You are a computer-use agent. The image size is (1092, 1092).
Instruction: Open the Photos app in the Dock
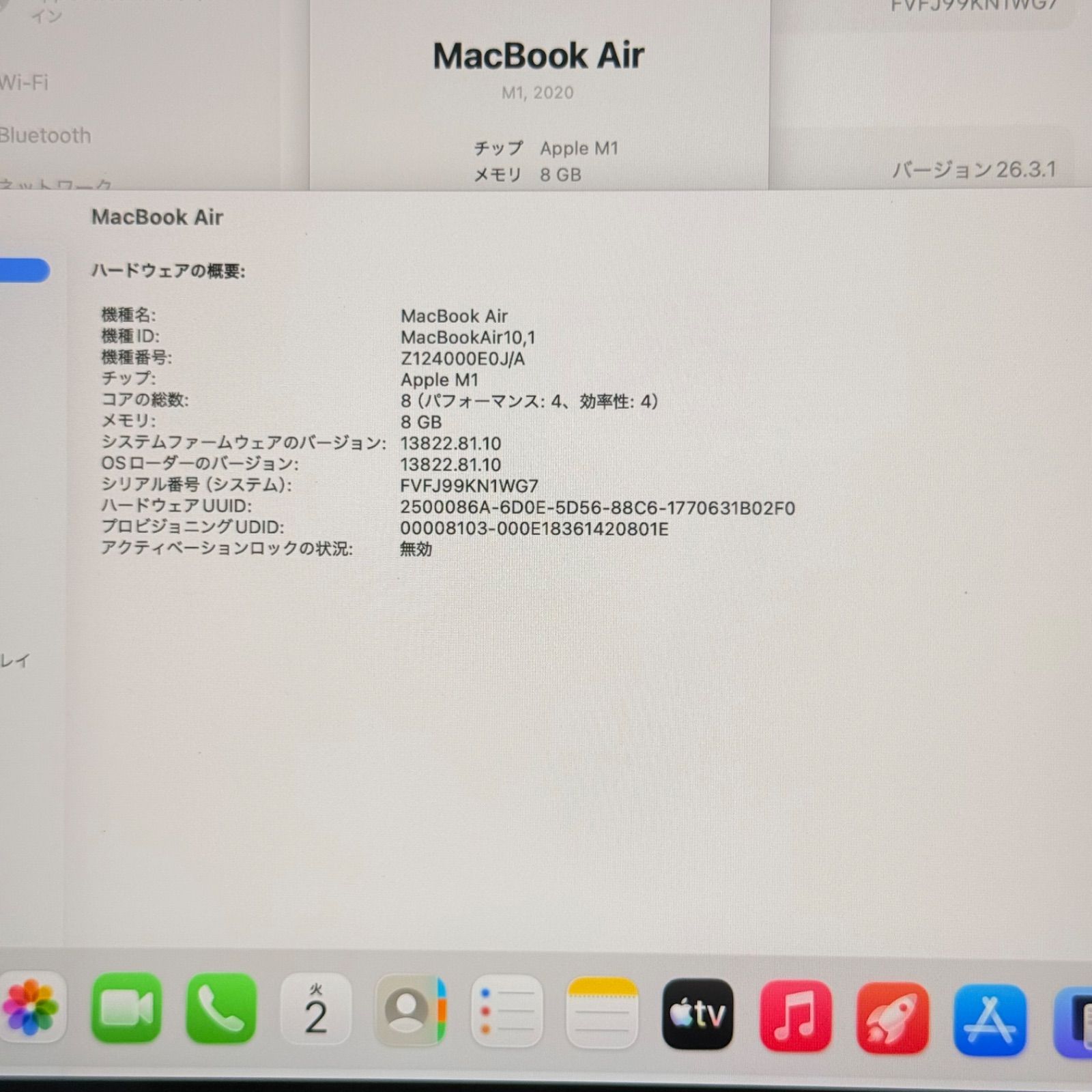[x=31, y=1008]
